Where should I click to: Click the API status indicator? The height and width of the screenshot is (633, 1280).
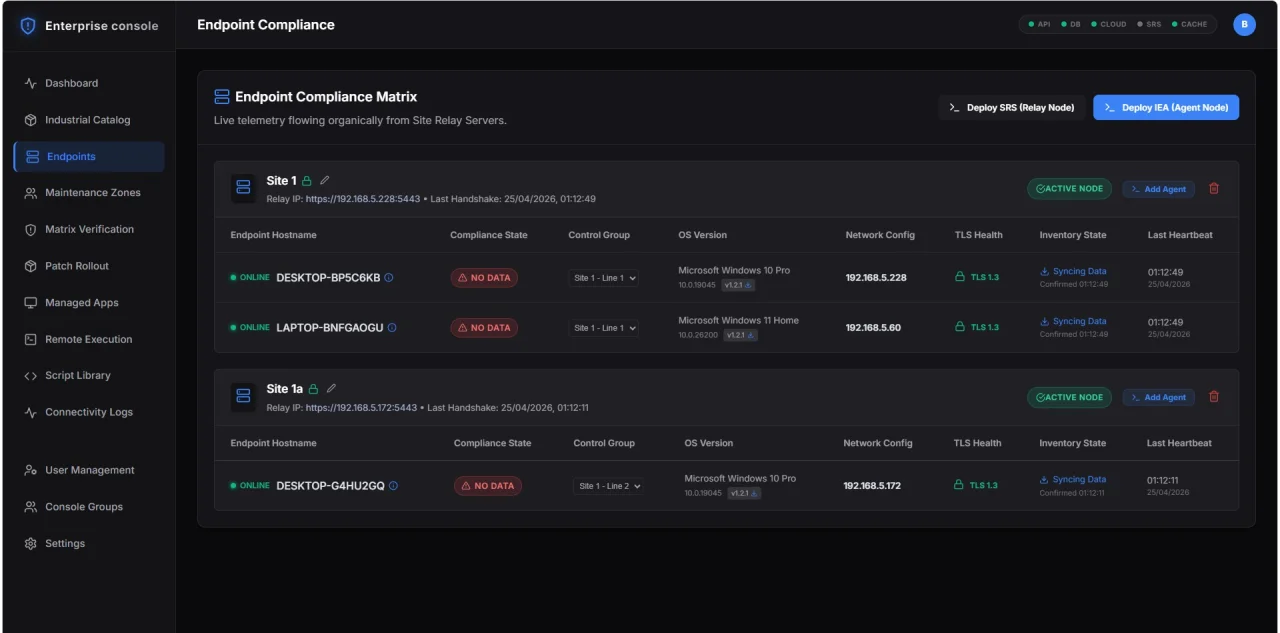1039,24
